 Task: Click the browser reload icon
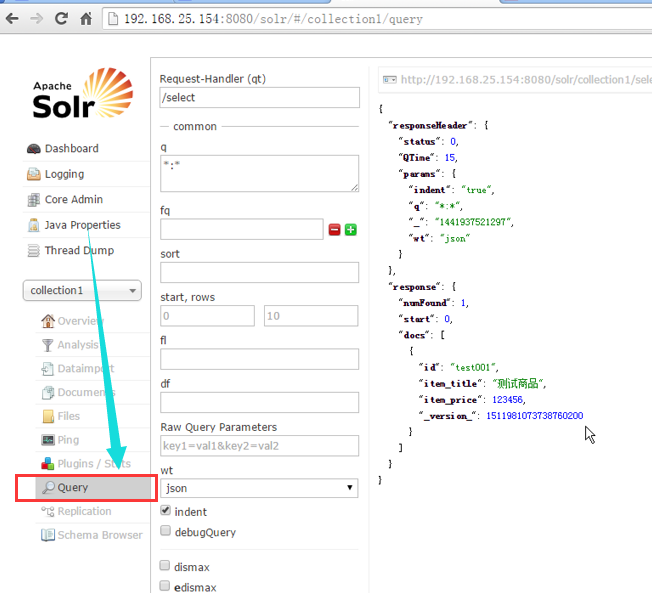(x=62, y=19)
